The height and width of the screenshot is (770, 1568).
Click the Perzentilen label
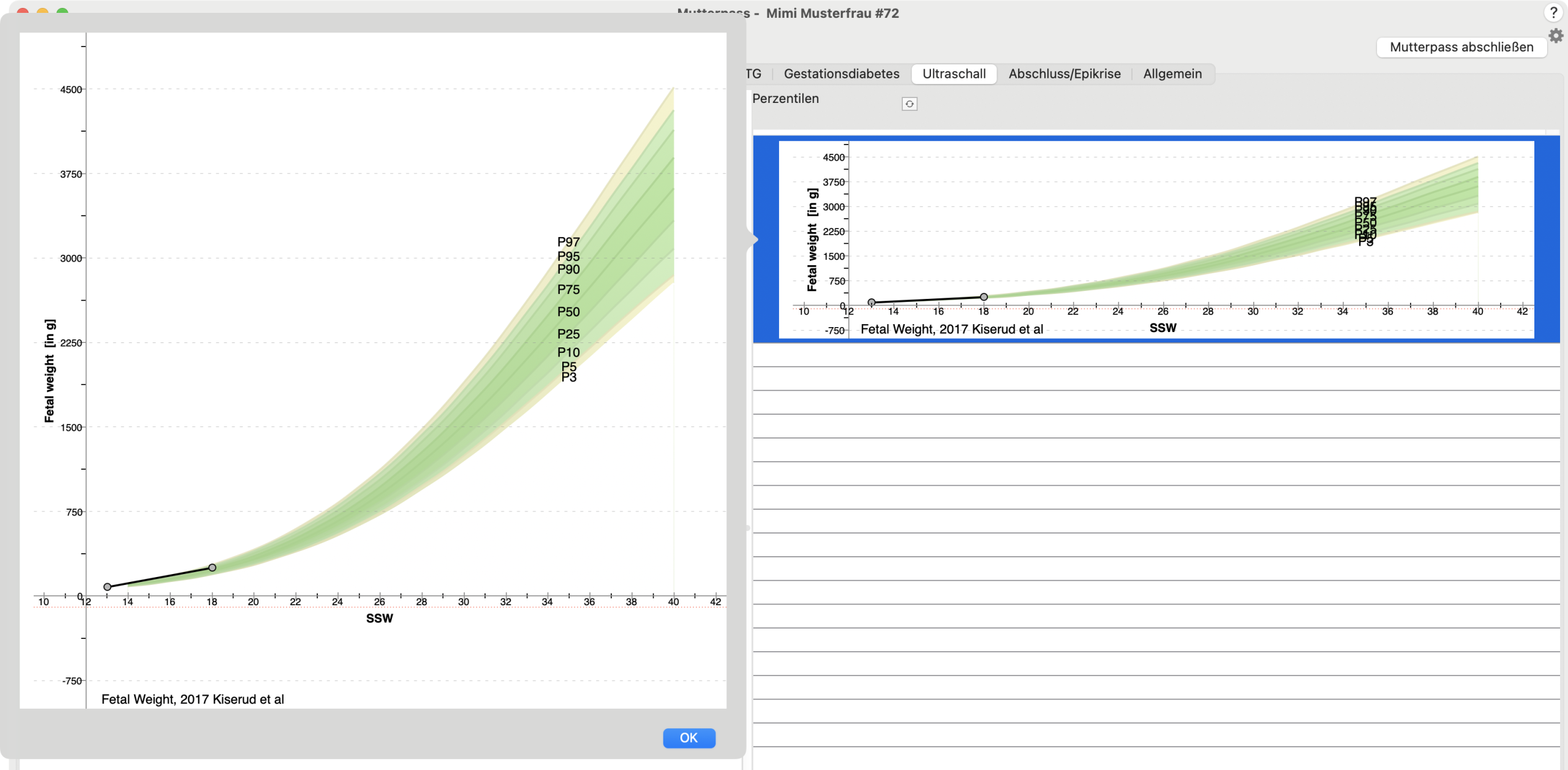pos(785,99)
